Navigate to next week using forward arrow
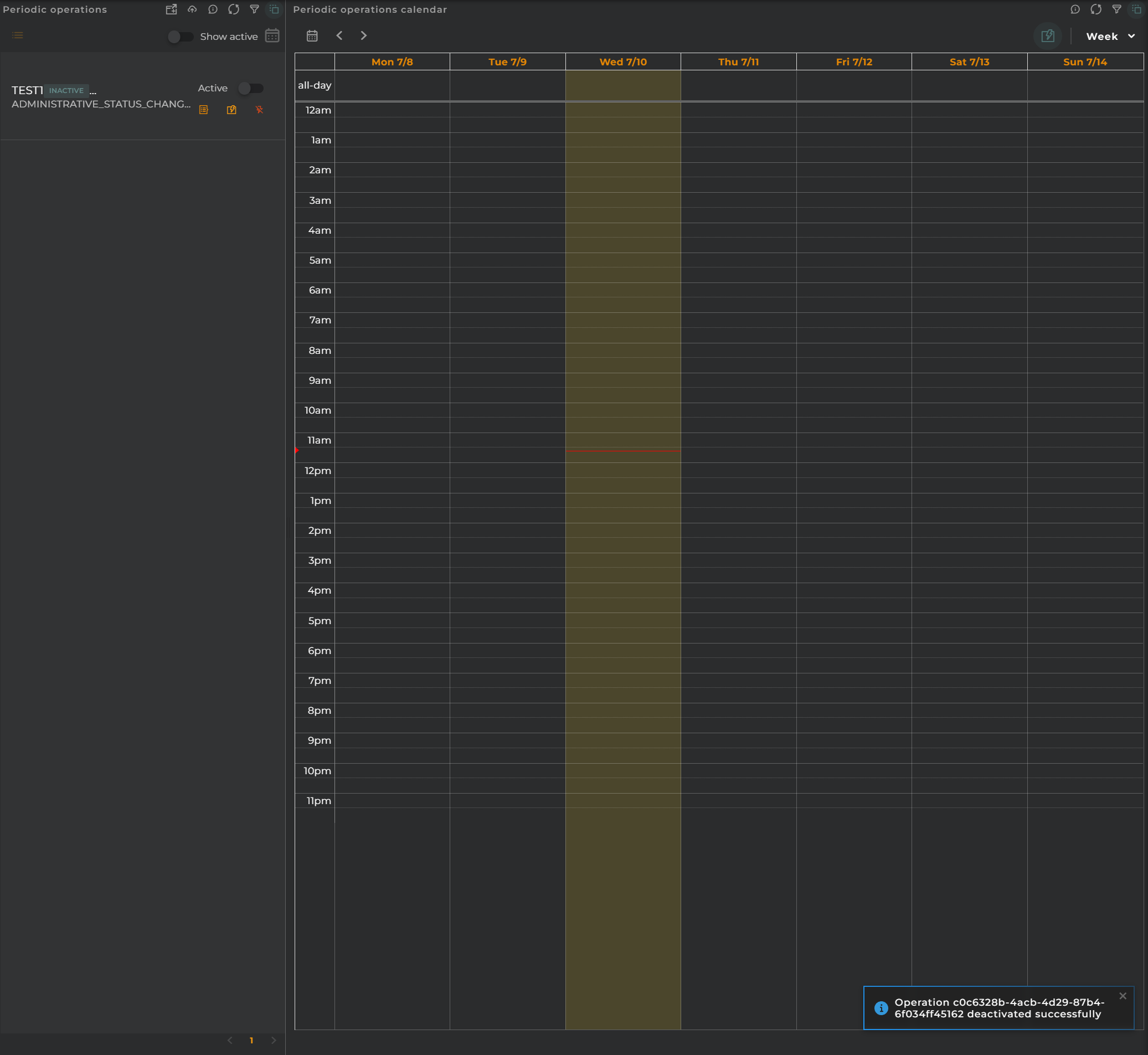Image resolution: width=1148 pixels, height=1055 pixels. (363, 36)
